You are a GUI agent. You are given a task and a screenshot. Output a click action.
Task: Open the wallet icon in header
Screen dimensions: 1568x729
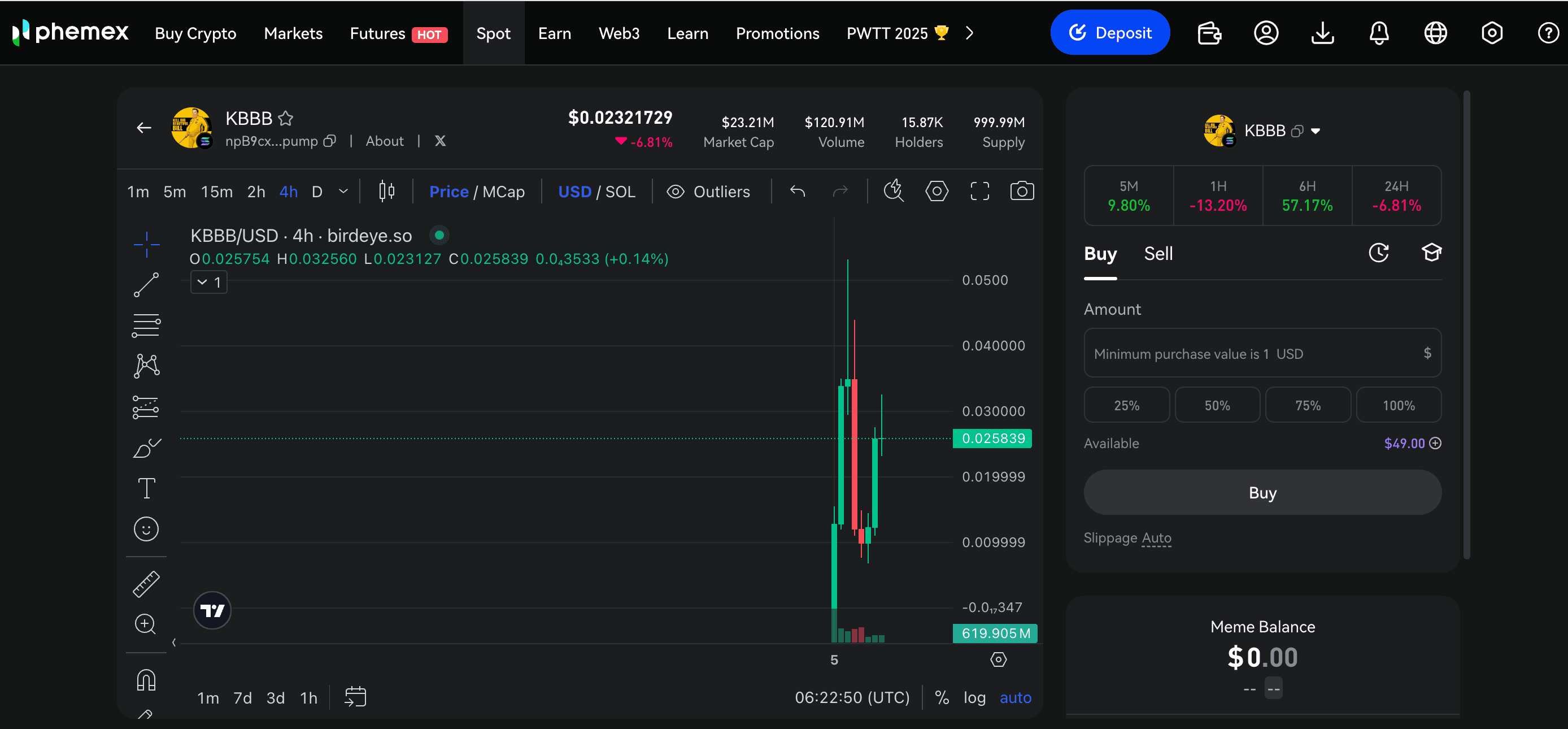click(x=1209, y=33)
